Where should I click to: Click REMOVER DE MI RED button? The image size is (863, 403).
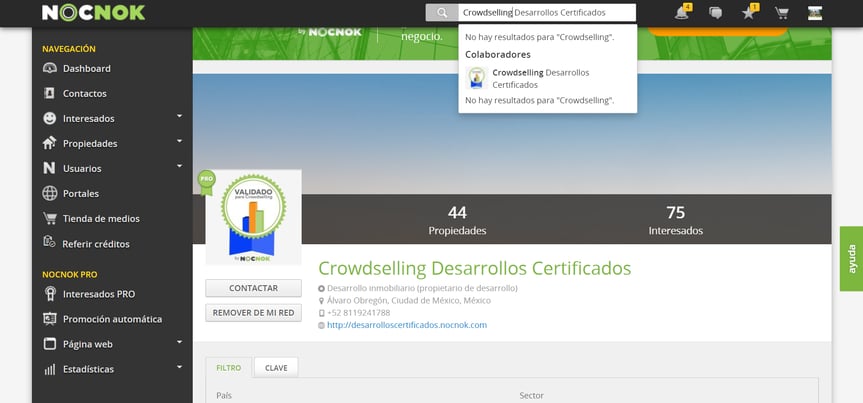[x=253, y=313]
